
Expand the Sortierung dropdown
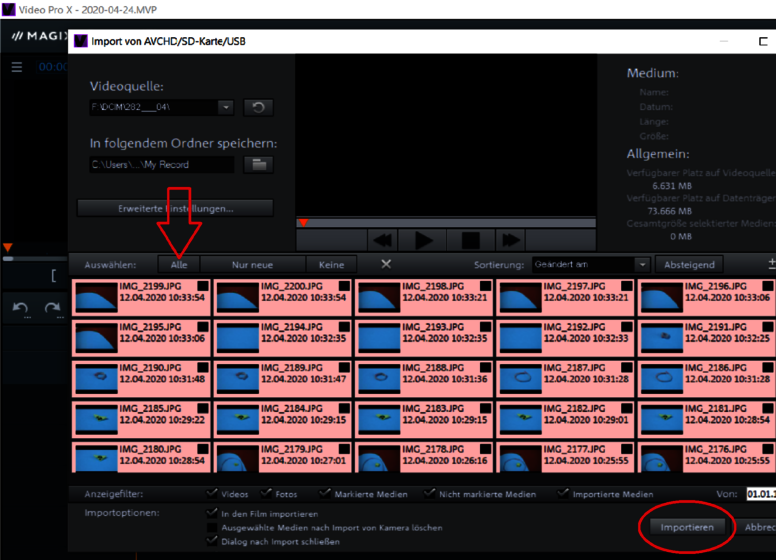click(x=642, y=265)
